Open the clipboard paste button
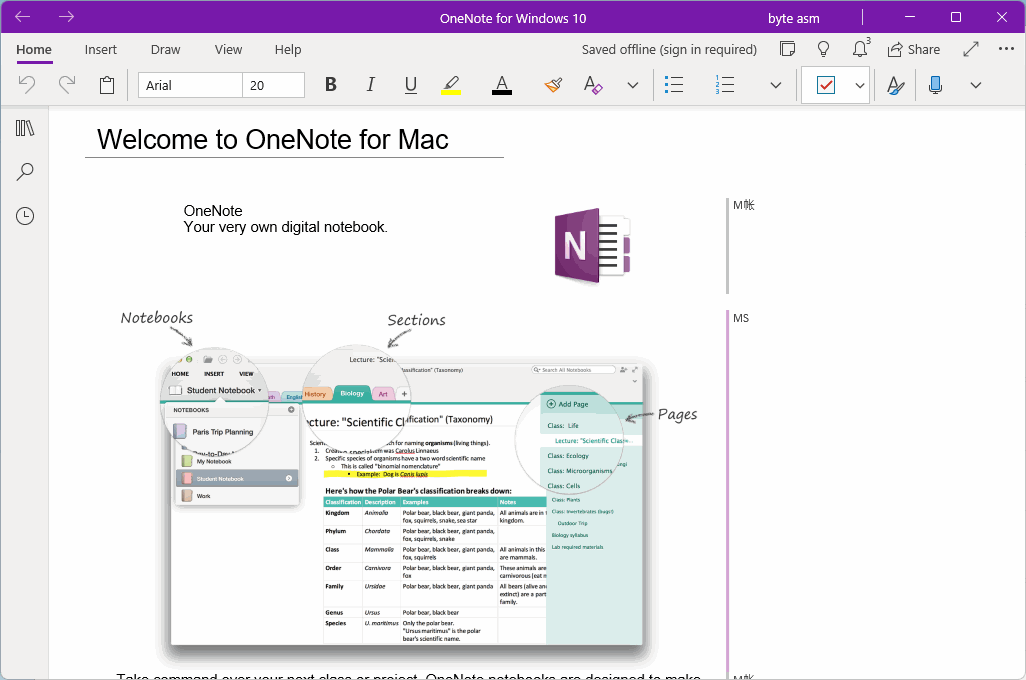The width and height of the screenshot is (1026, 680). [x=107, y=85]
